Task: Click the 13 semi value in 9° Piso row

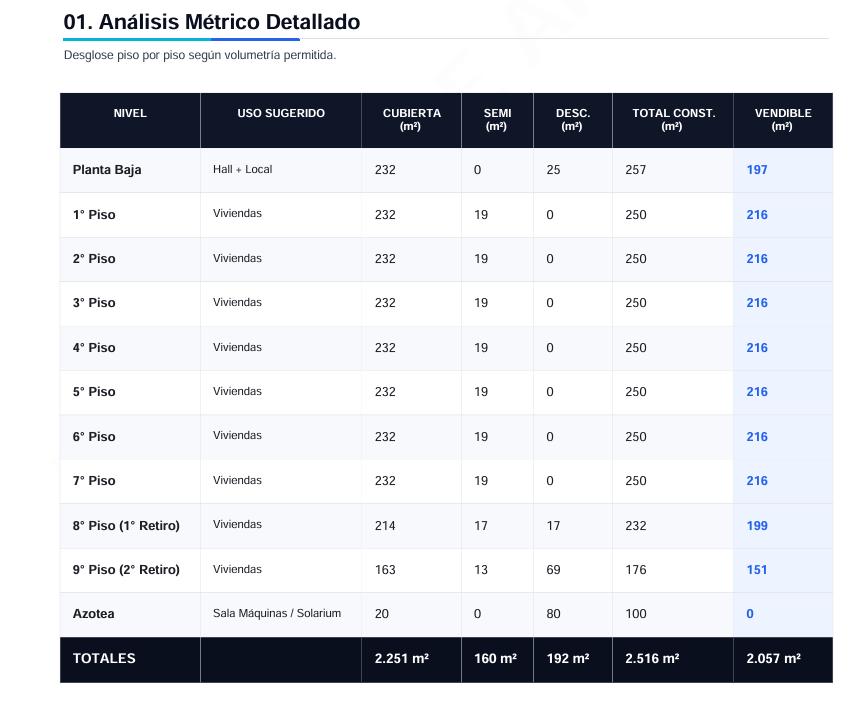Action: tap(480, 569)
